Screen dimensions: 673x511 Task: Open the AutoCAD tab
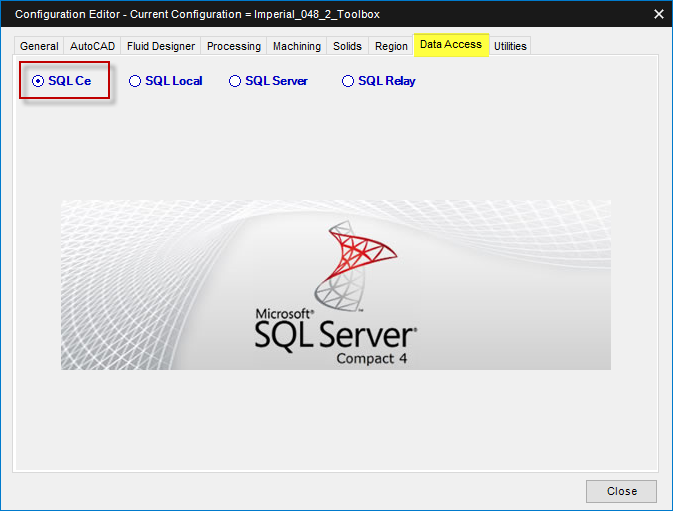click(x=92, y=46)
